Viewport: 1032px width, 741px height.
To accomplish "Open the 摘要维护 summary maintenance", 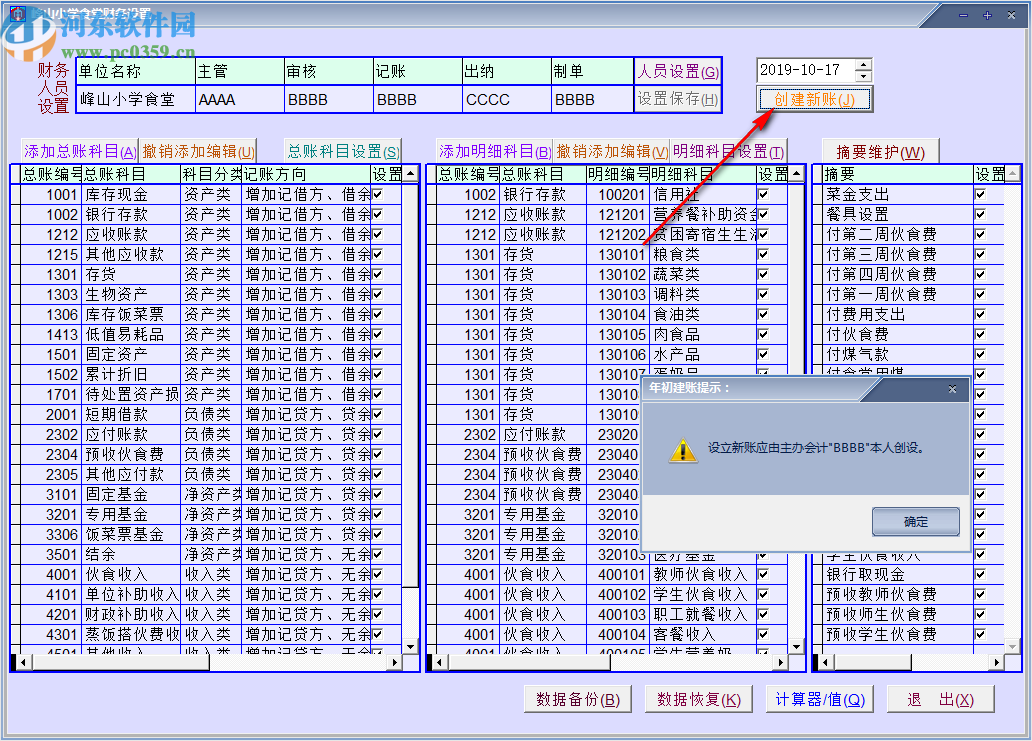I will tap(880, 152).
